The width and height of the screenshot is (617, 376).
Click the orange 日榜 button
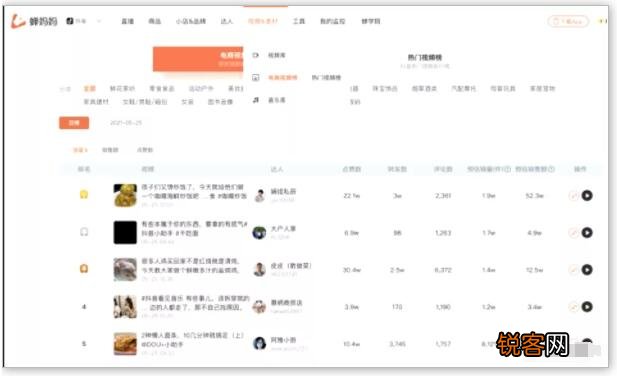[x=74, y=123]
